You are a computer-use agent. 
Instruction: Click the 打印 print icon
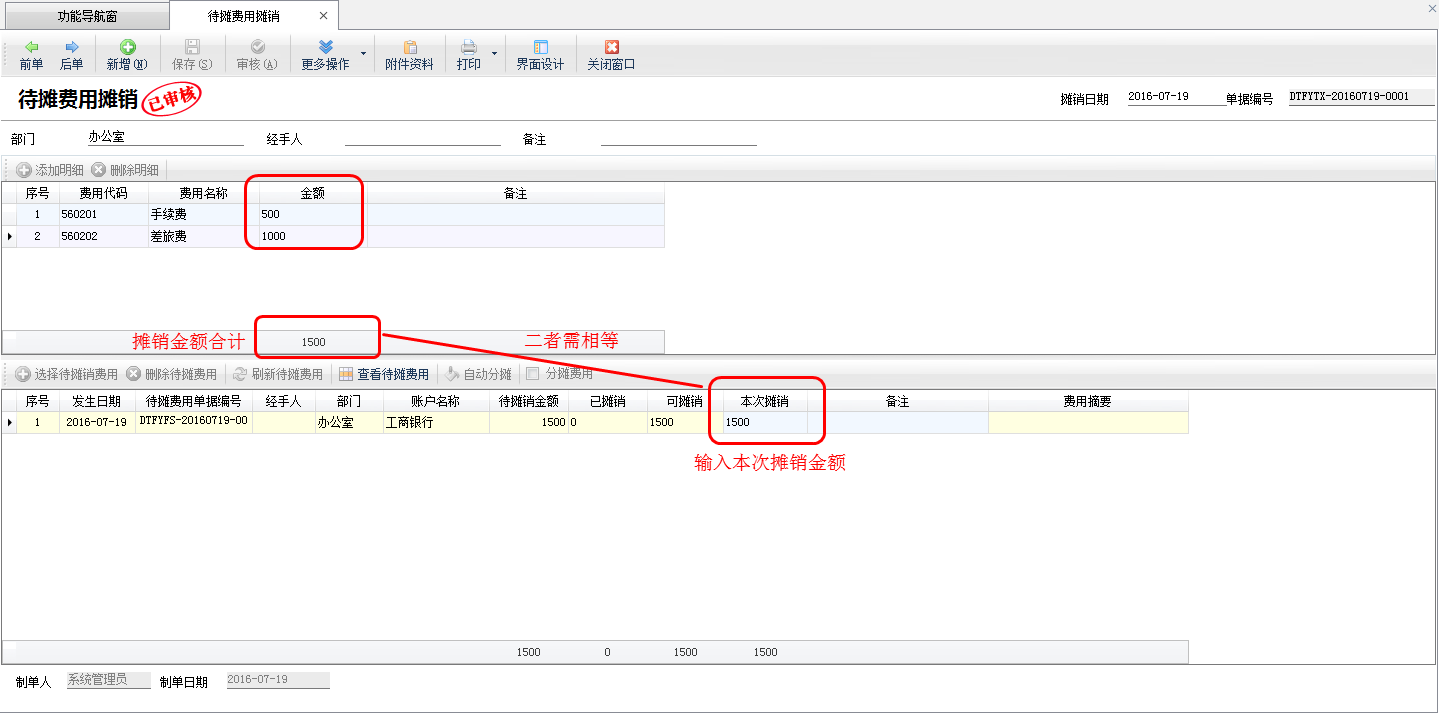[x=468, y=47]
